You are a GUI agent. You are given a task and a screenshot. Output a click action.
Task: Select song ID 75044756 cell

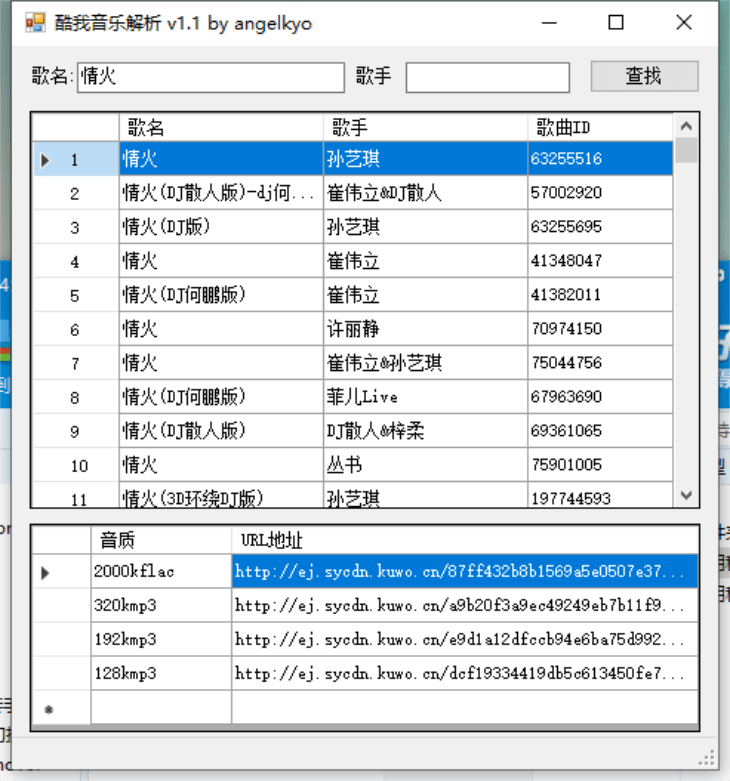(x=600, y=363)
